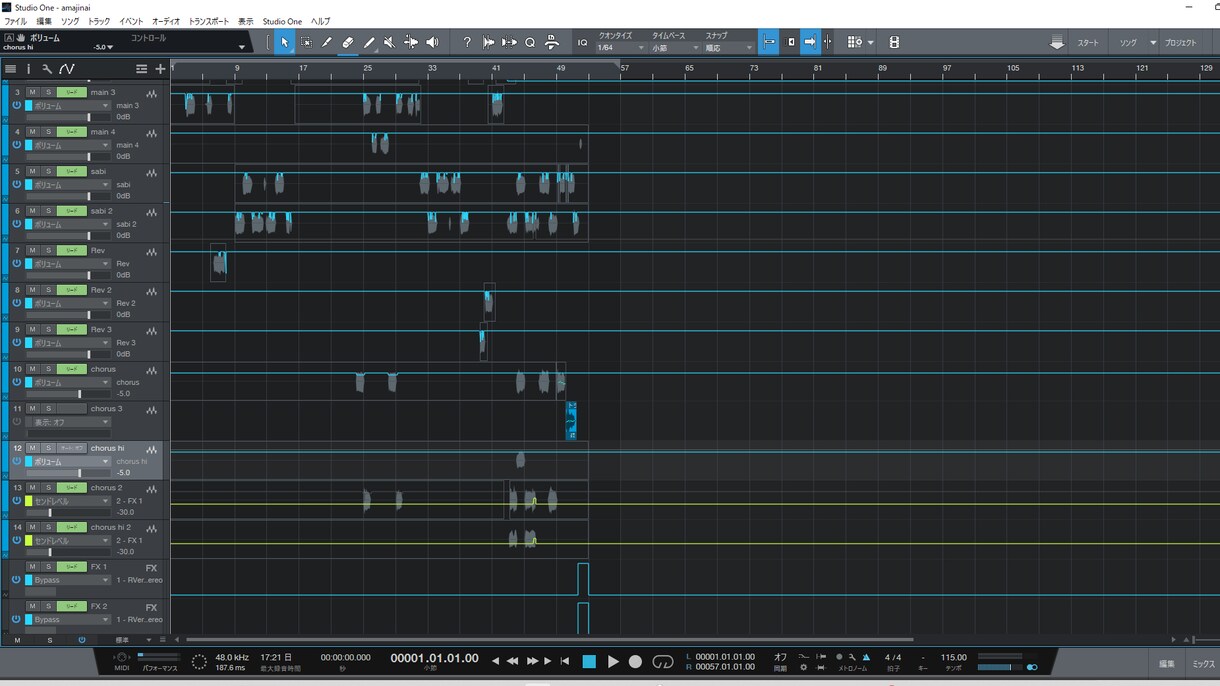This screenshot has height=686, width=1220.
Task: Toggle the metronome icon in transport
Action: pos(865,657)
